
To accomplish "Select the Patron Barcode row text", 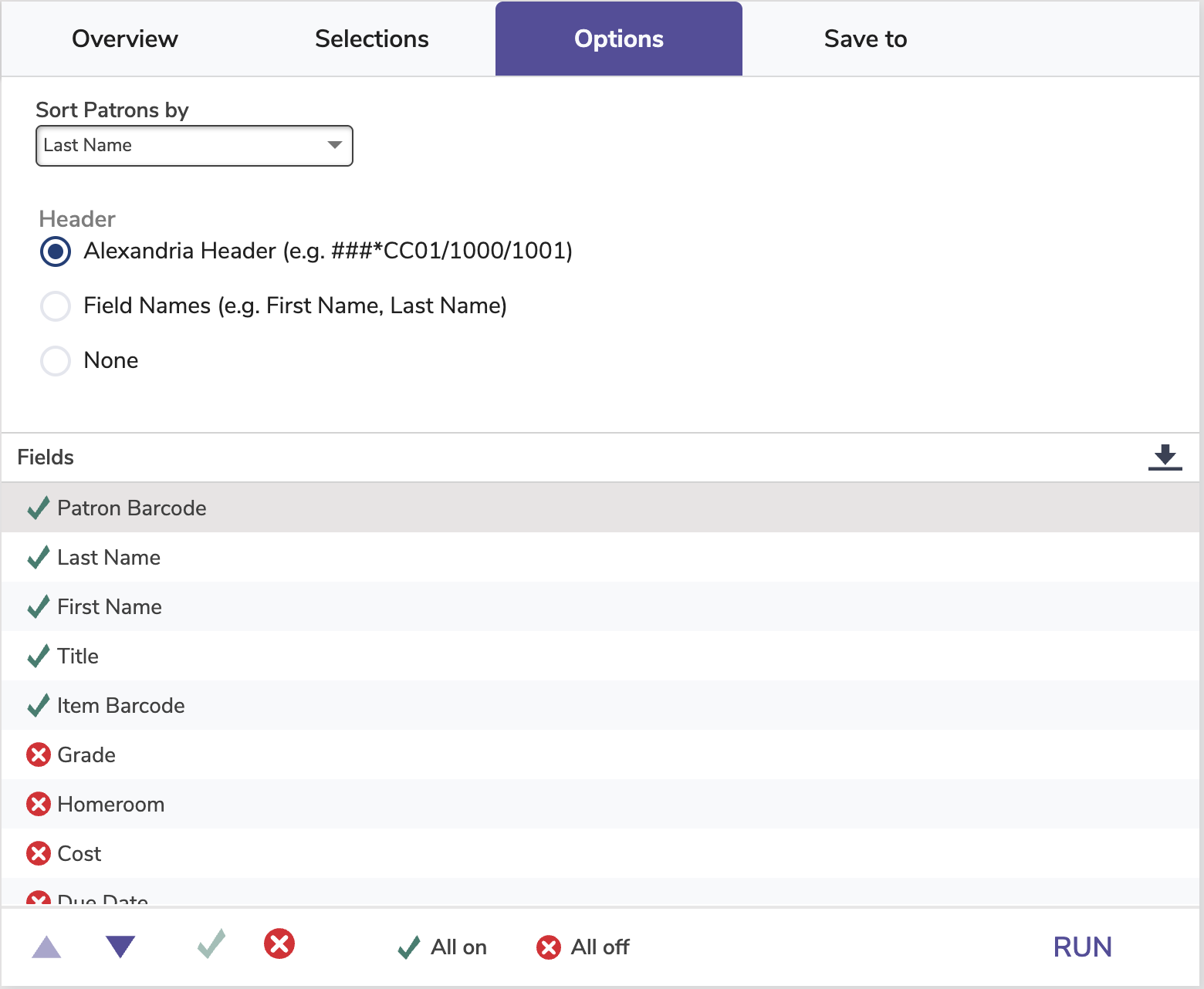I will [132, 508].
